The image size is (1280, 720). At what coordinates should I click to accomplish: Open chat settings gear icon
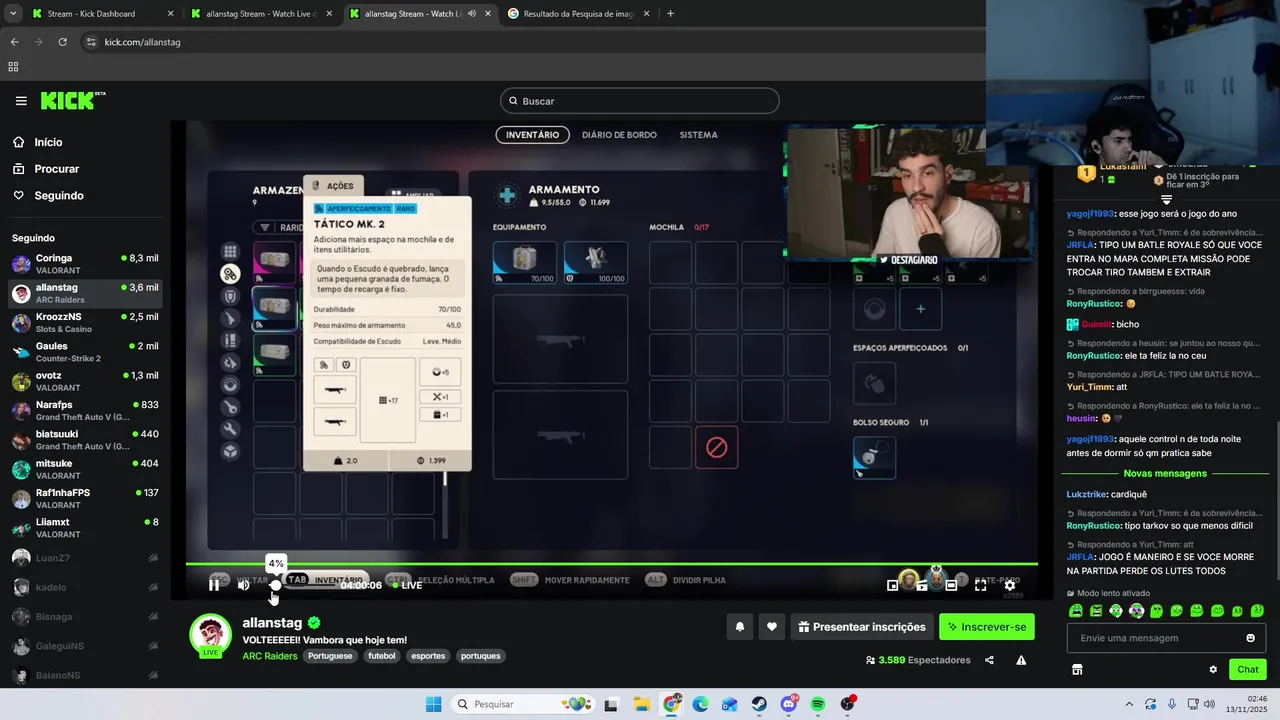click(x=1213, y=670)
